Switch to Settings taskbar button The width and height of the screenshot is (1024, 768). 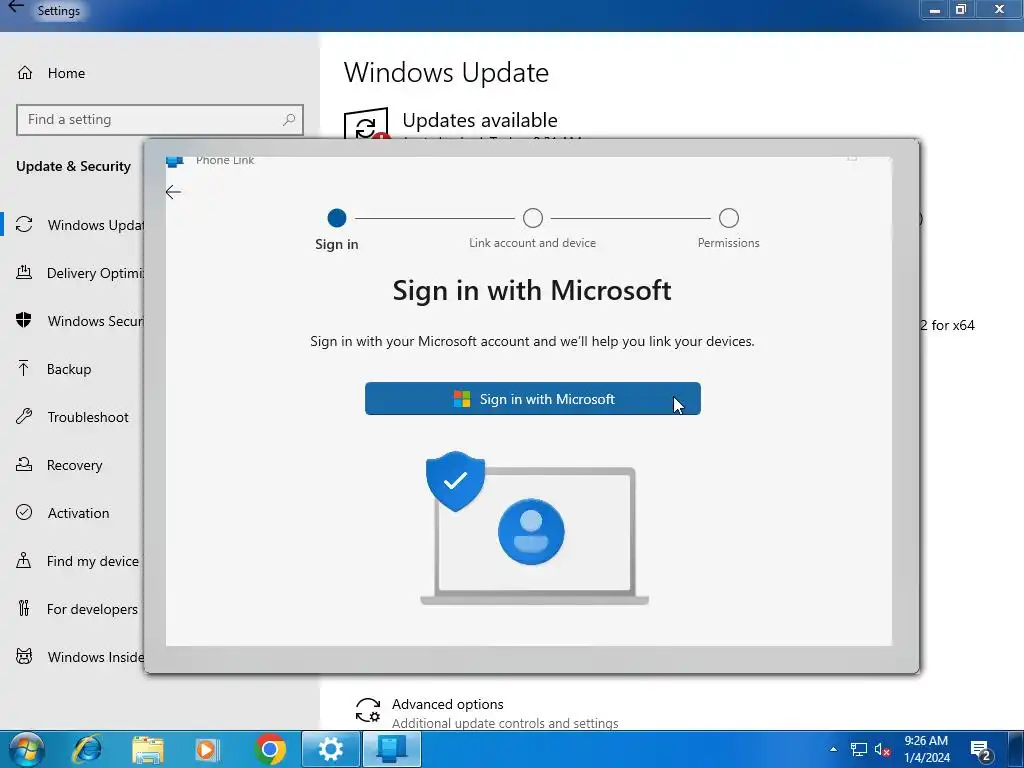click(x=330, y=749)
